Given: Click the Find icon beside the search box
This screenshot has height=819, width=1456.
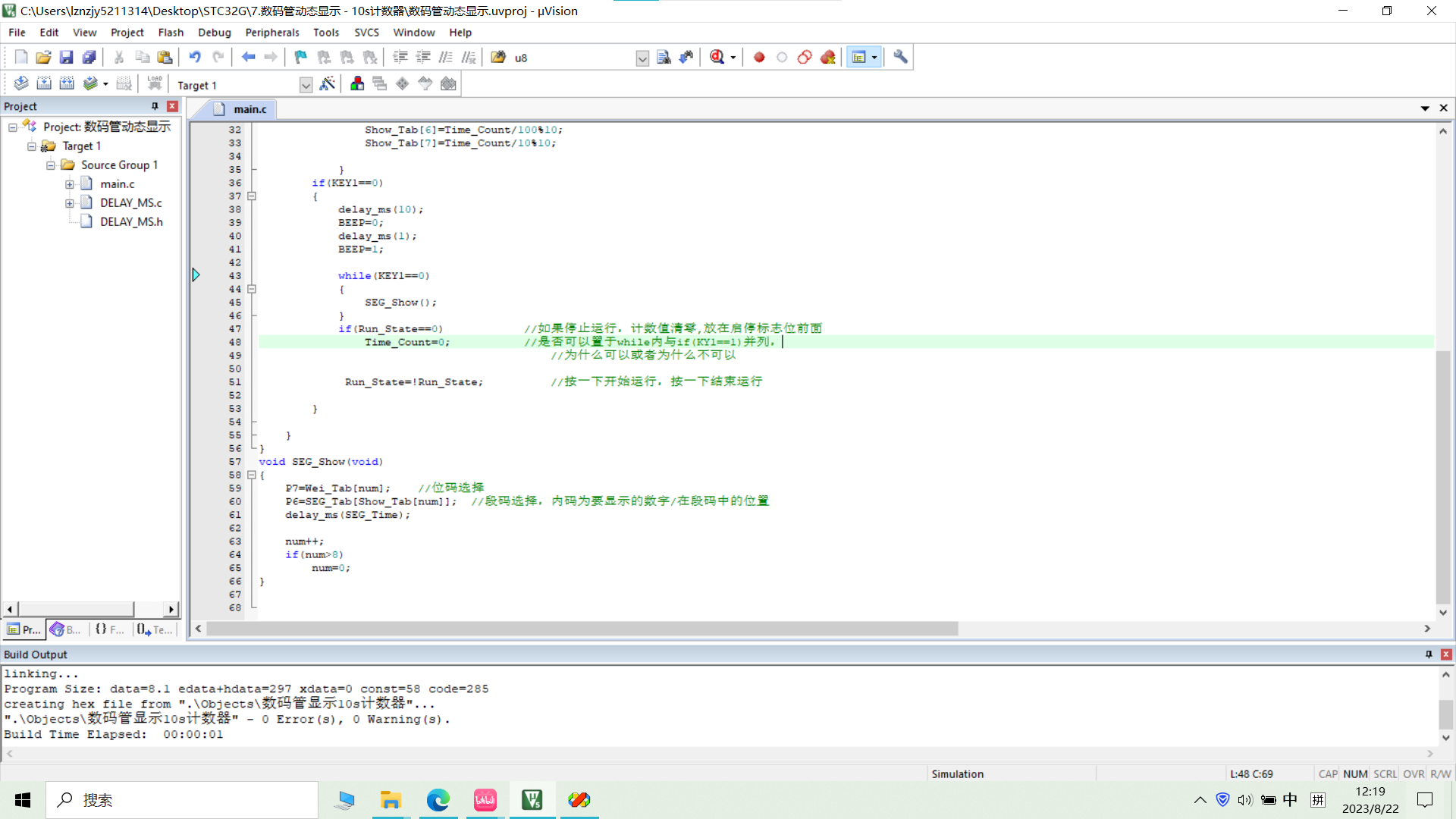Looking at the screenshot, I should click(664, 57).
